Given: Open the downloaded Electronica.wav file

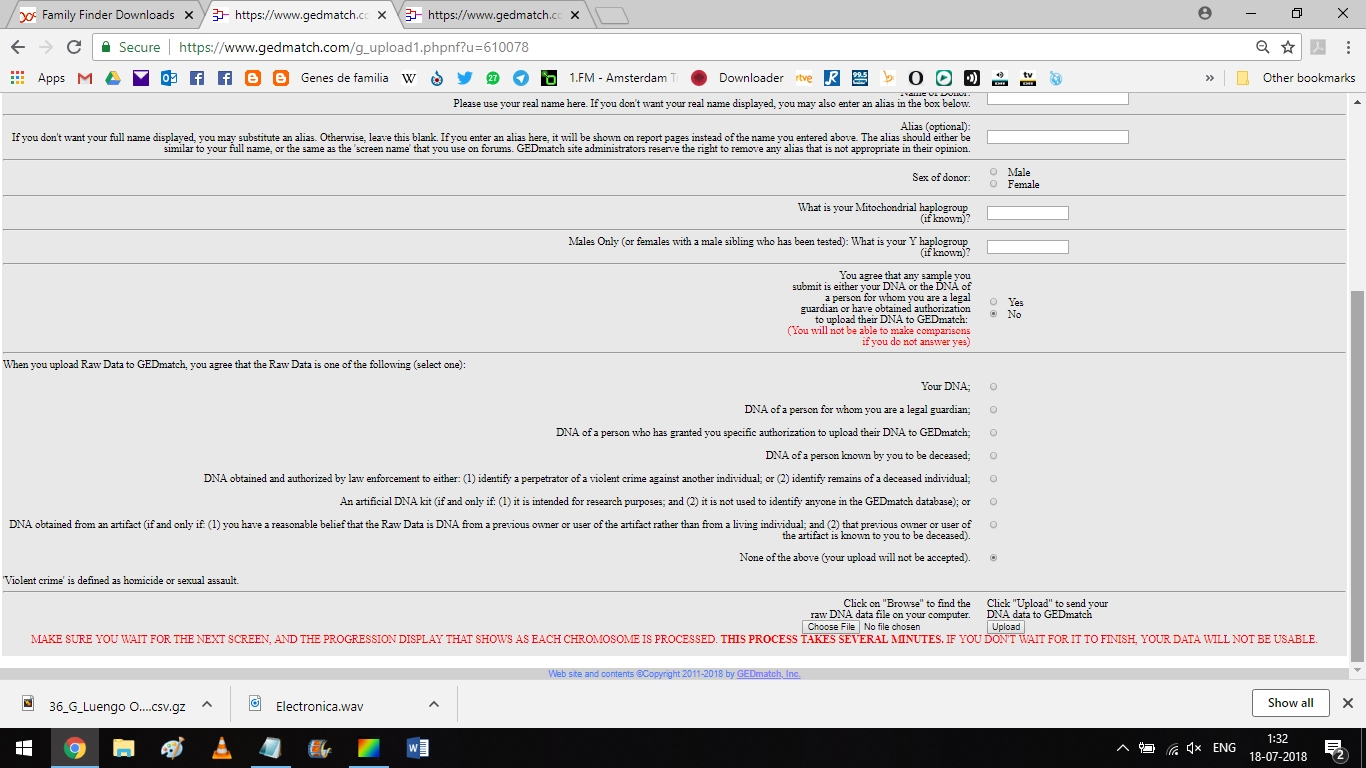Looking at the screenshot, I should click(x=321, y=705).
